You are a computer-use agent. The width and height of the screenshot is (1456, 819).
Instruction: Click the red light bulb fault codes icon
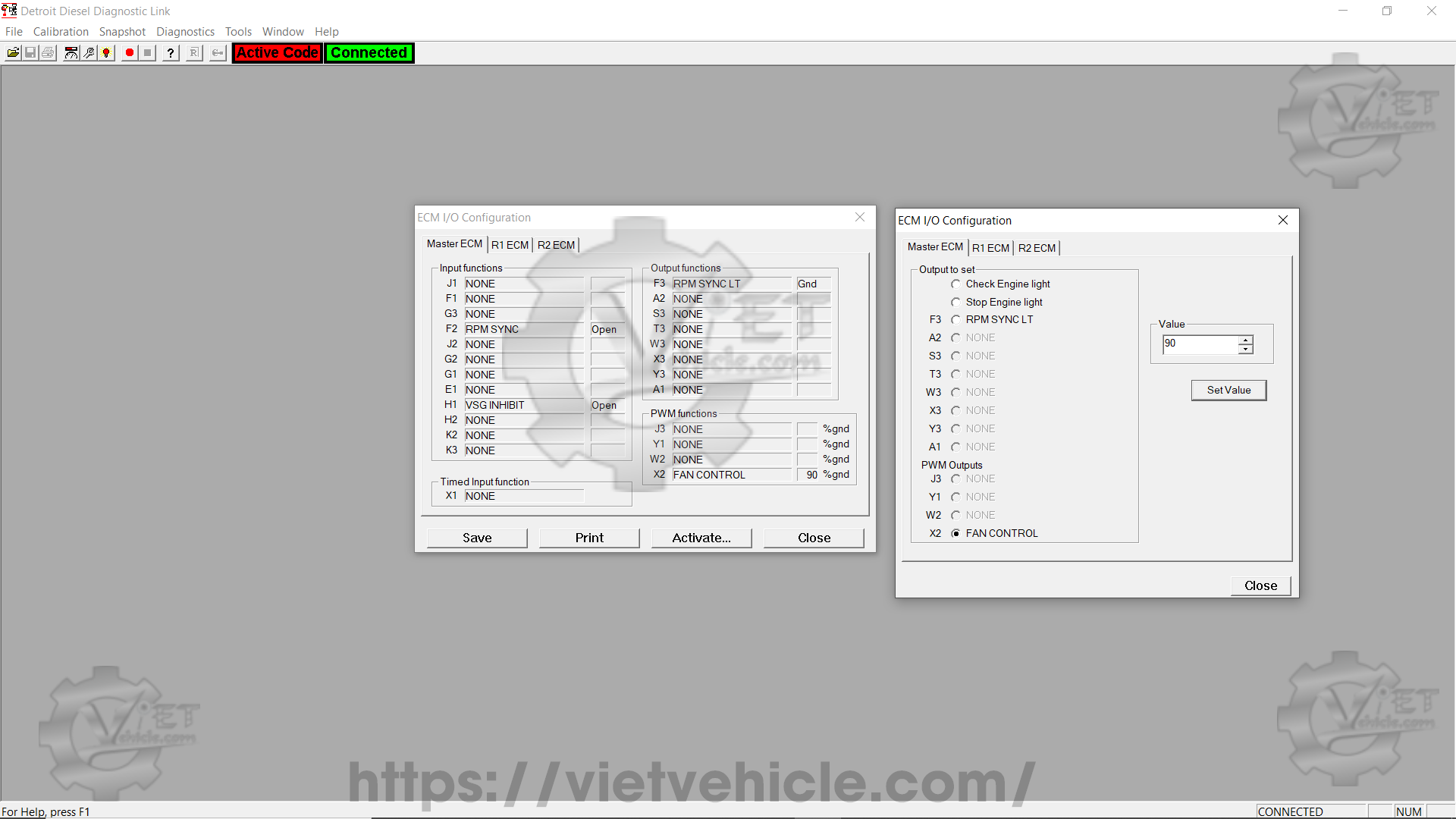coord(107,52)
